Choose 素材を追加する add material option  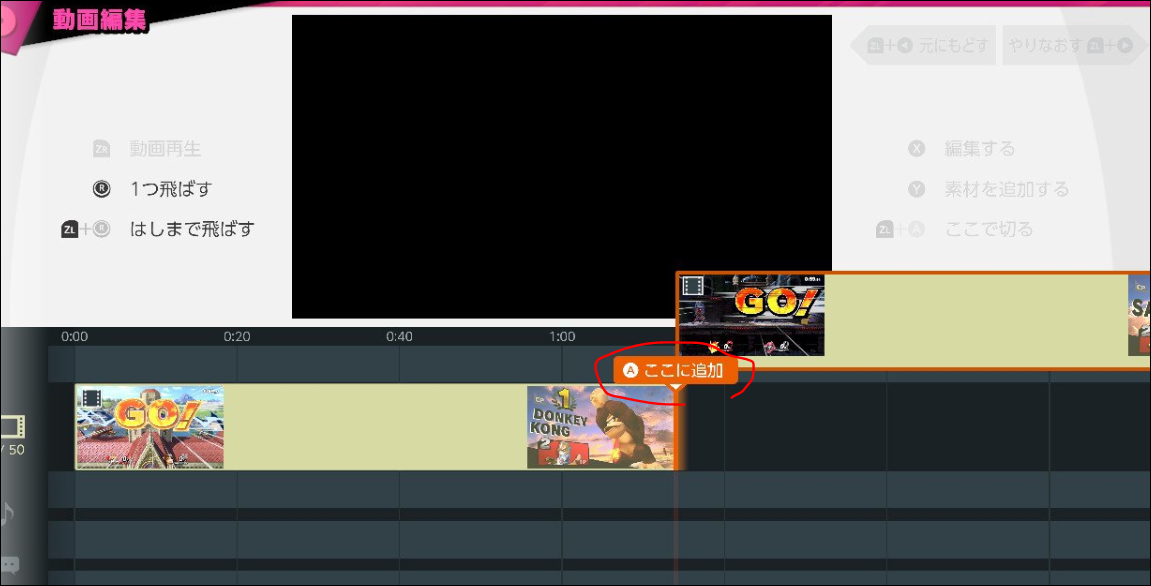tap(1006, 189)
